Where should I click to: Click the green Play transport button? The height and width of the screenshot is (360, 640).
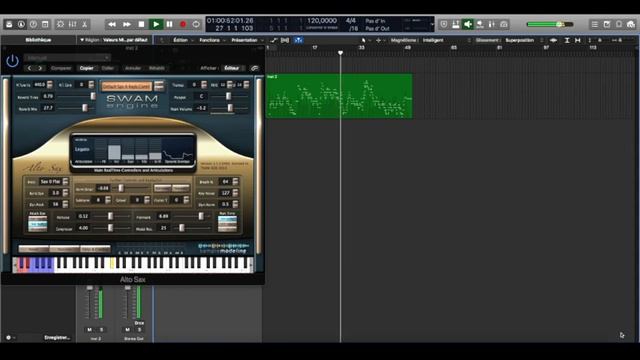[x=156, y=24]
